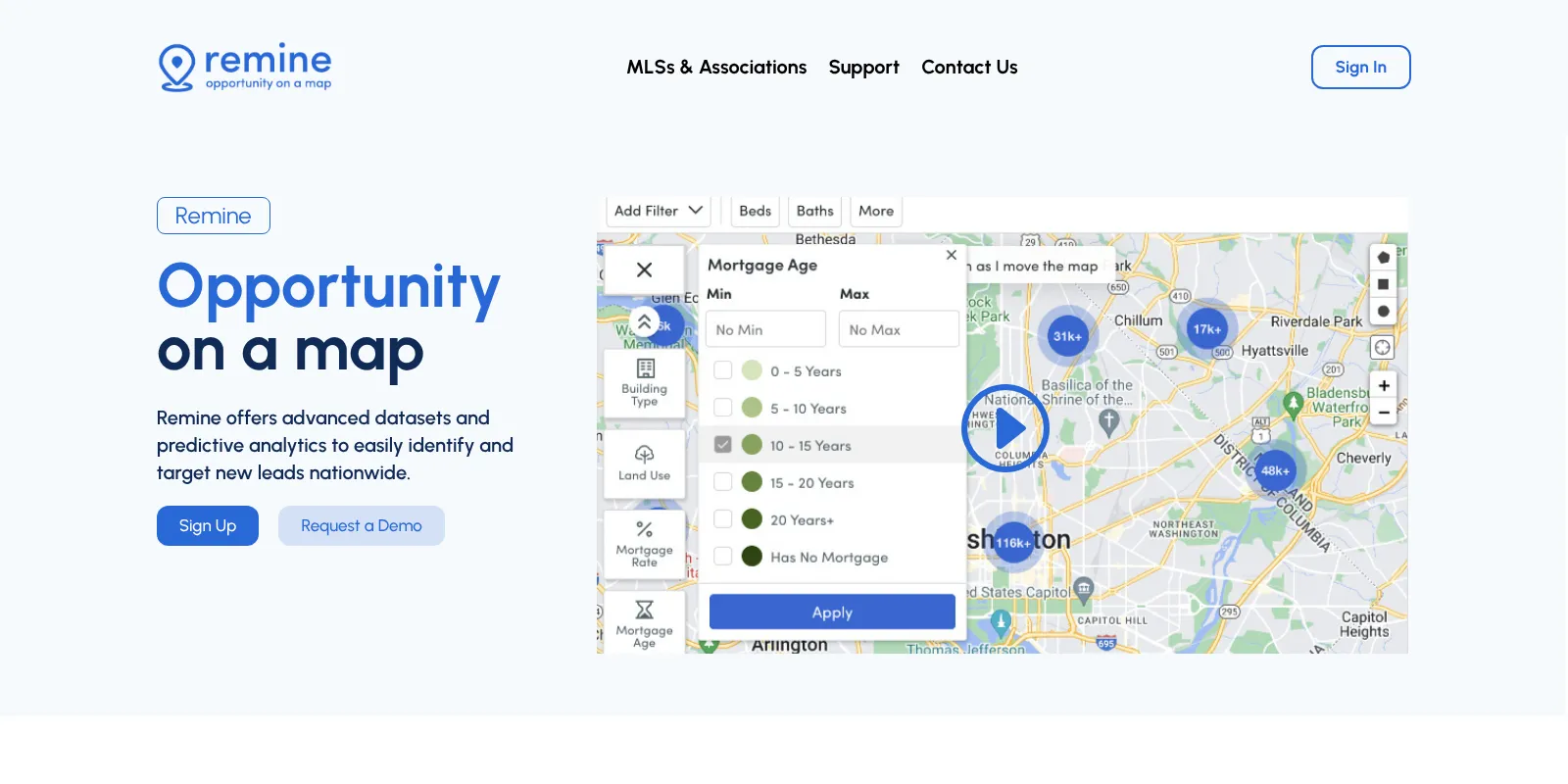Click the locate me target icon

point(1382,347)
